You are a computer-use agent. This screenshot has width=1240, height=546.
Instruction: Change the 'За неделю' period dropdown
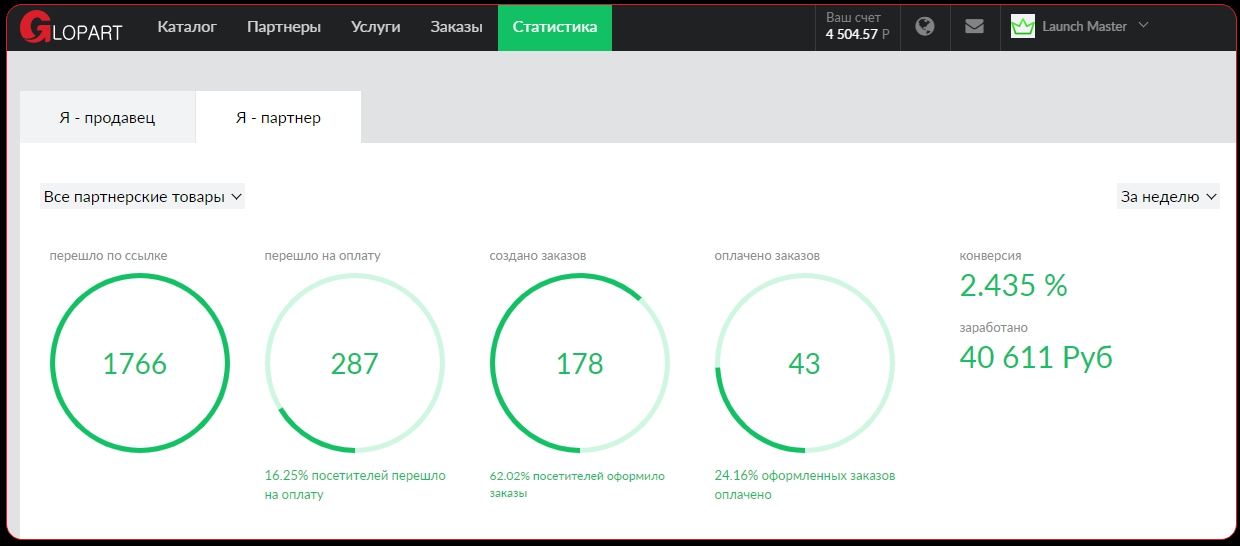[x=1168, y=197]
